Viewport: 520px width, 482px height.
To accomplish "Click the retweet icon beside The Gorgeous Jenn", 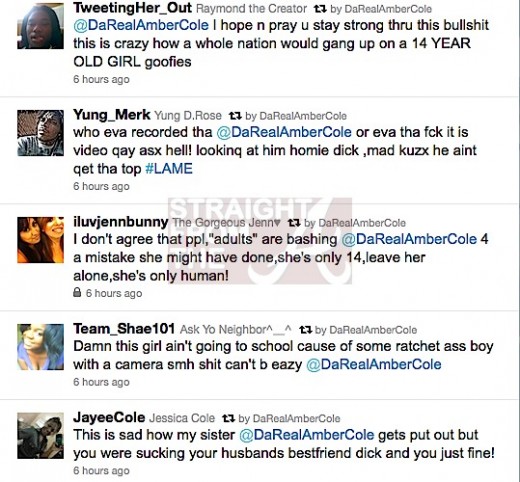I will pyautogui.click(x=294, y=223).
